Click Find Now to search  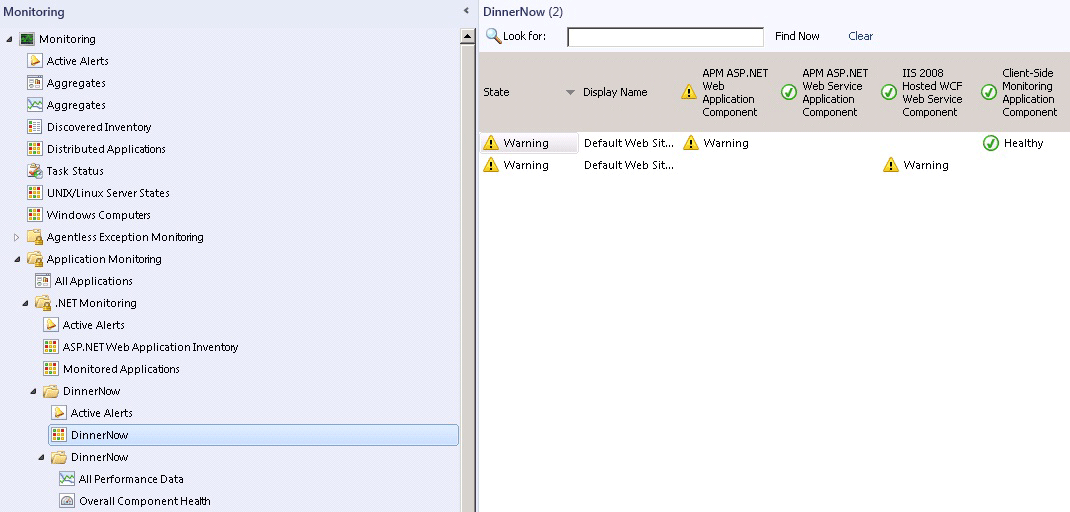tap(797, 36)
